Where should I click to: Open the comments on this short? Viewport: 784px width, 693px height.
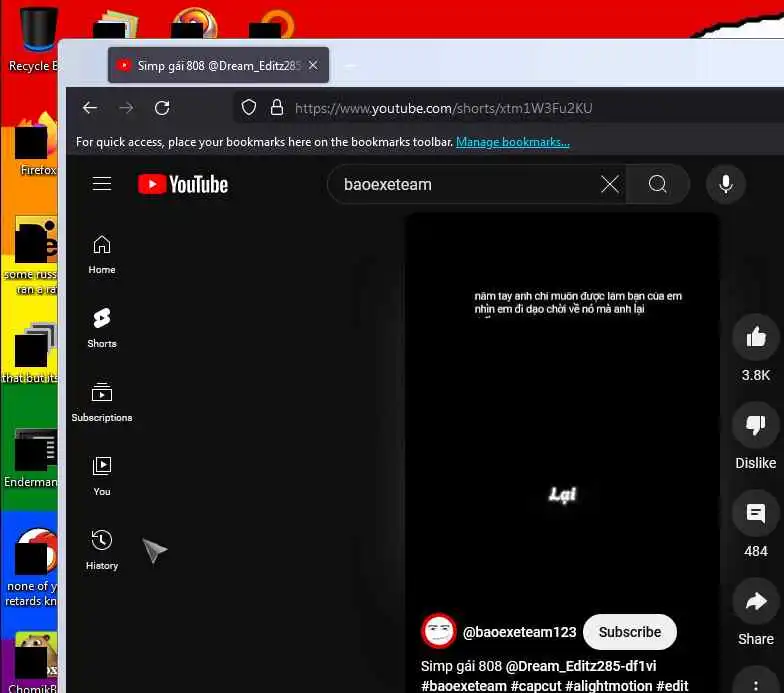(756, 513)
